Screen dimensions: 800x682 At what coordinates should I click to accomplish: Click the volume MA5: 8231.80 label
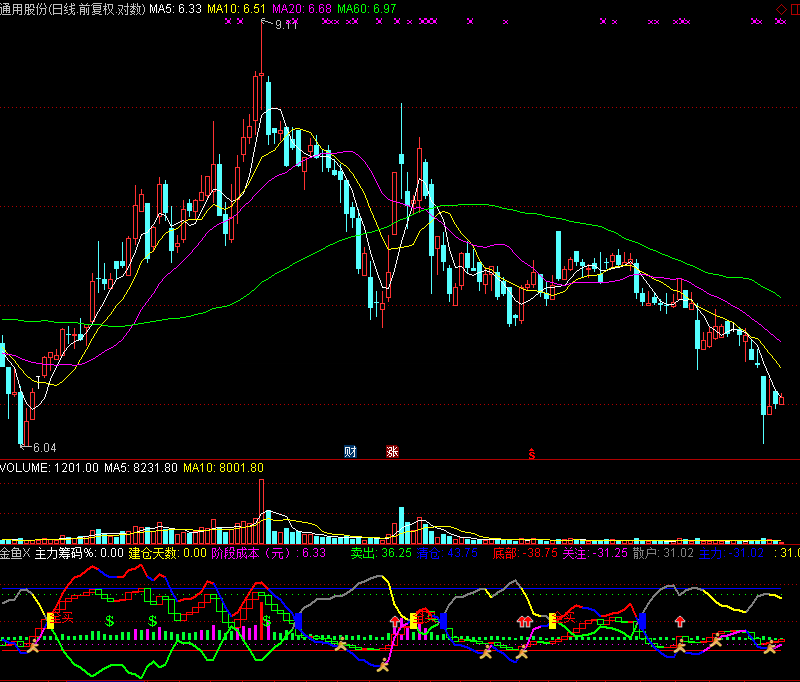coord(141,468)
